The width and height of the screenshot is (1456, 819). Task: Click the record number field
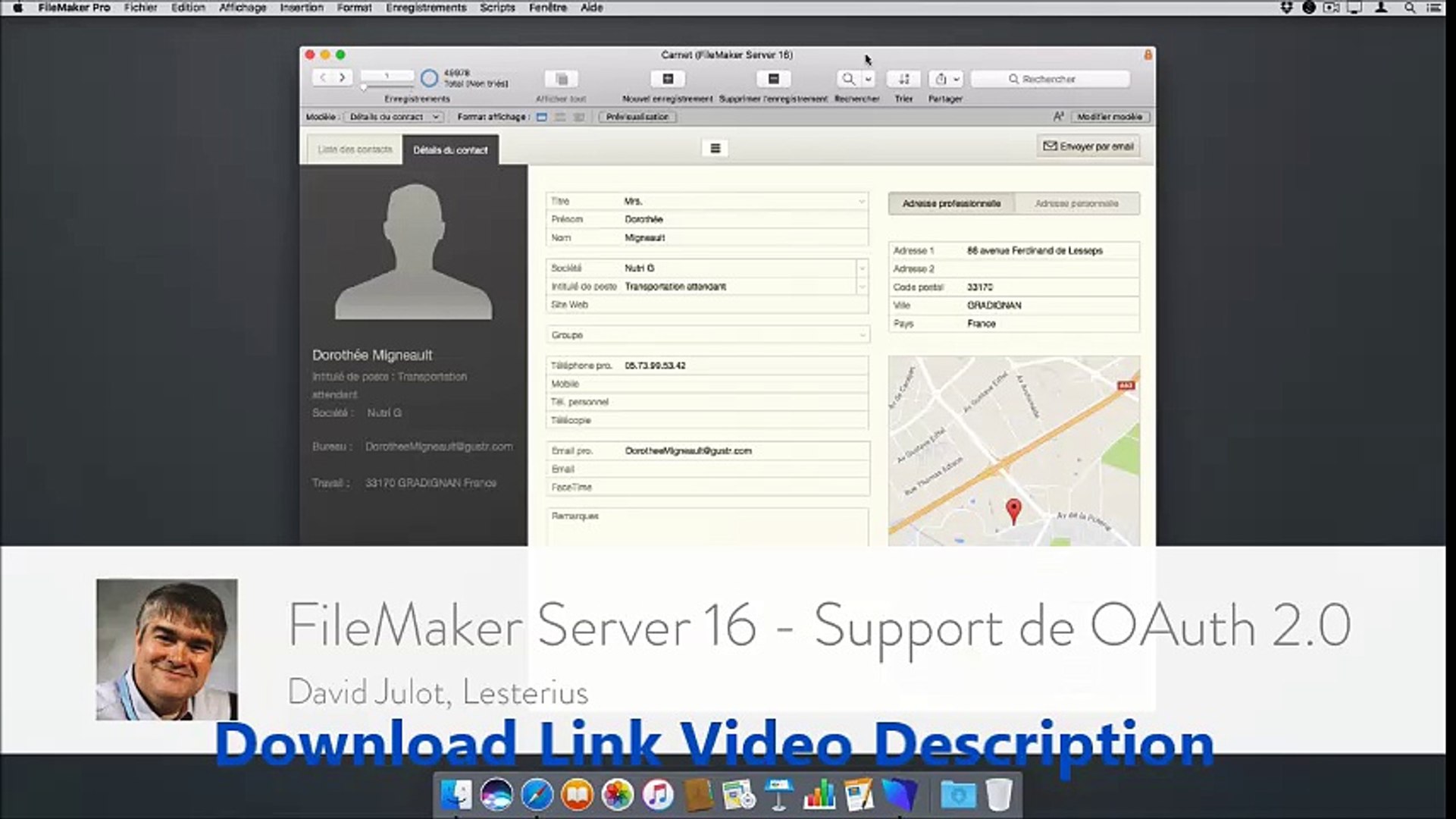click(x=387, y=76)
